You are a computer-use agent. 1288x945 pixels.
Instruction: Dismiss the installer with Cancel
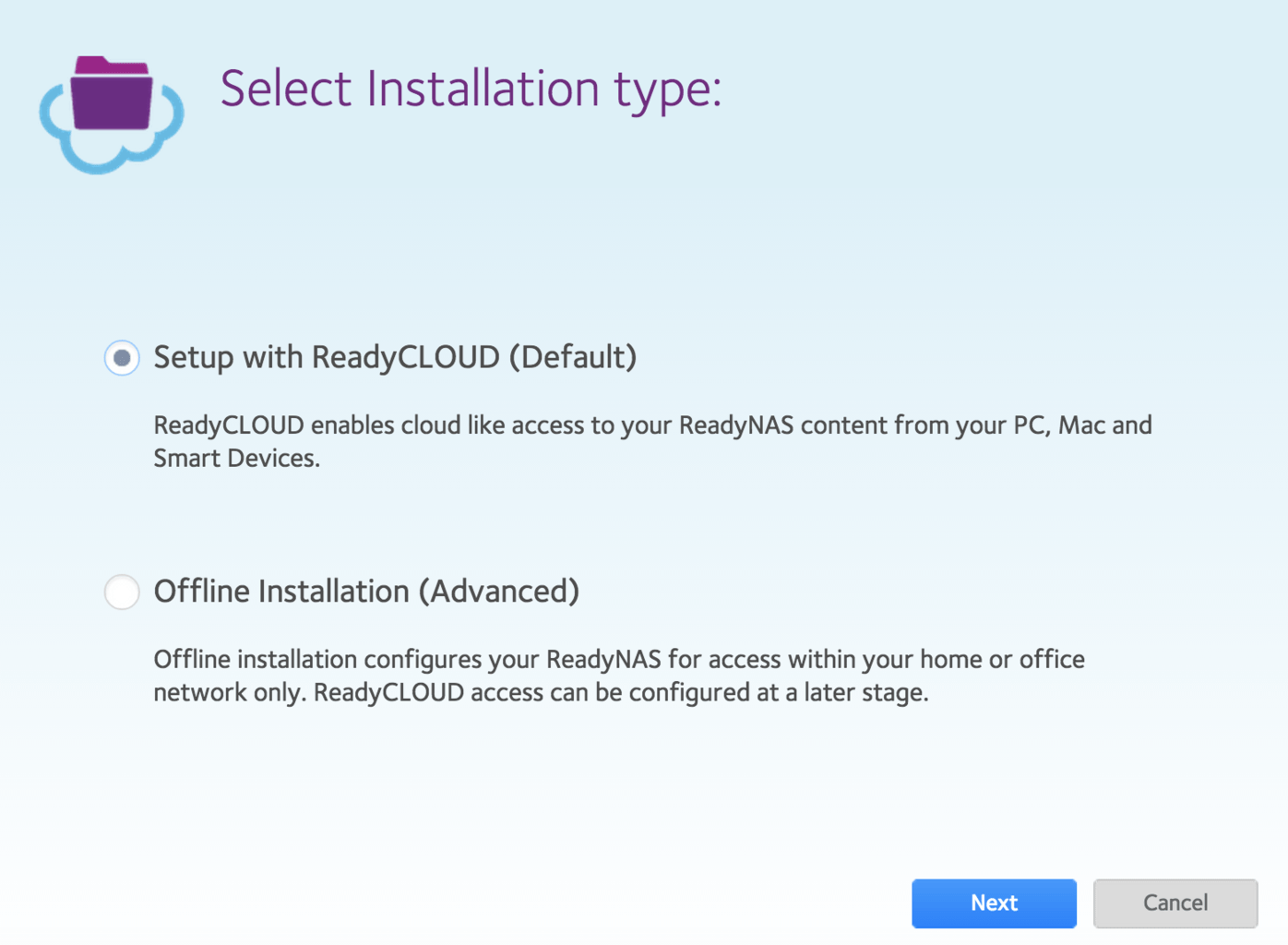point(1175,903)
